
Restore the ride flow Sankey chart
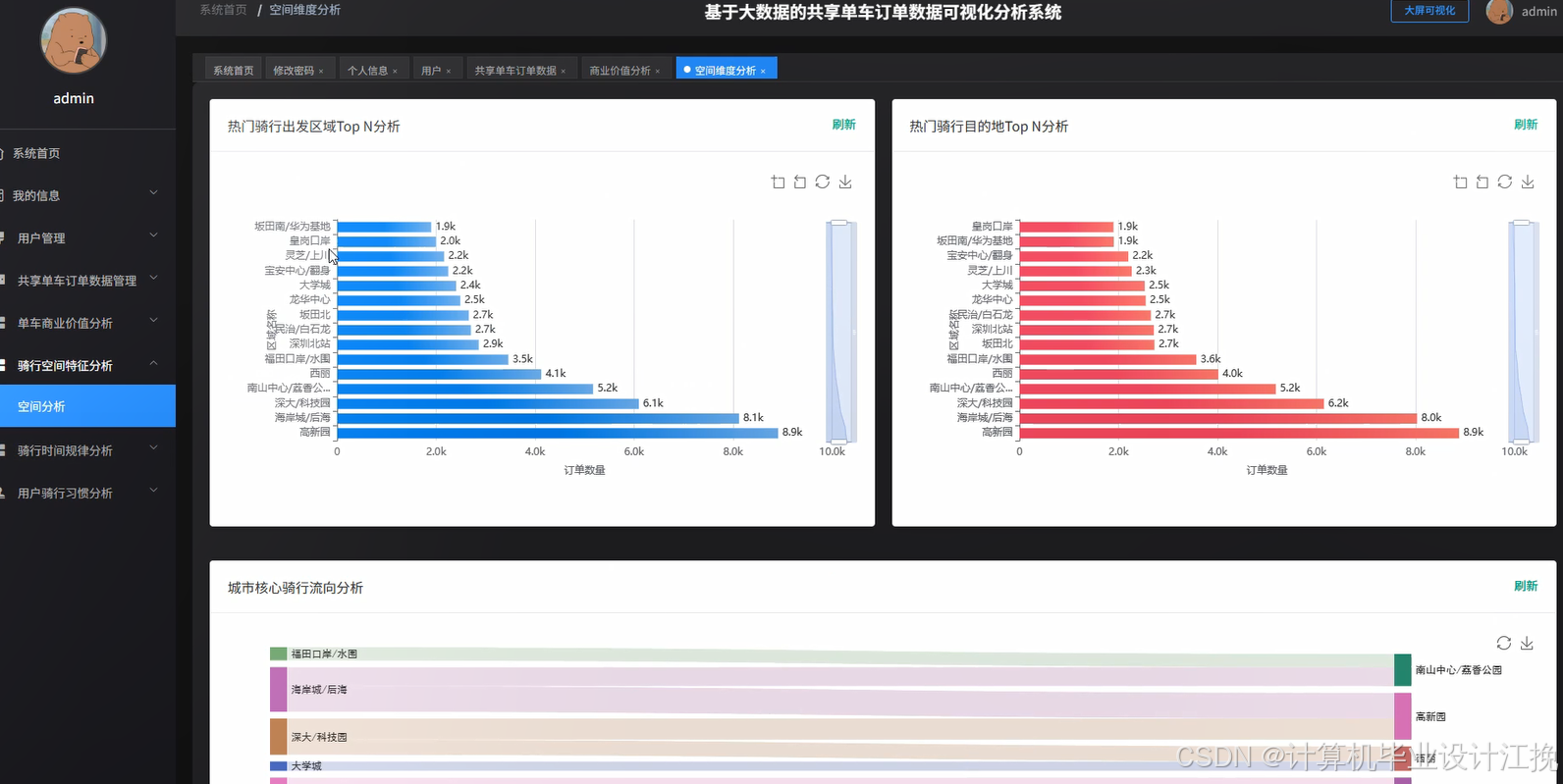(1504, 643)
